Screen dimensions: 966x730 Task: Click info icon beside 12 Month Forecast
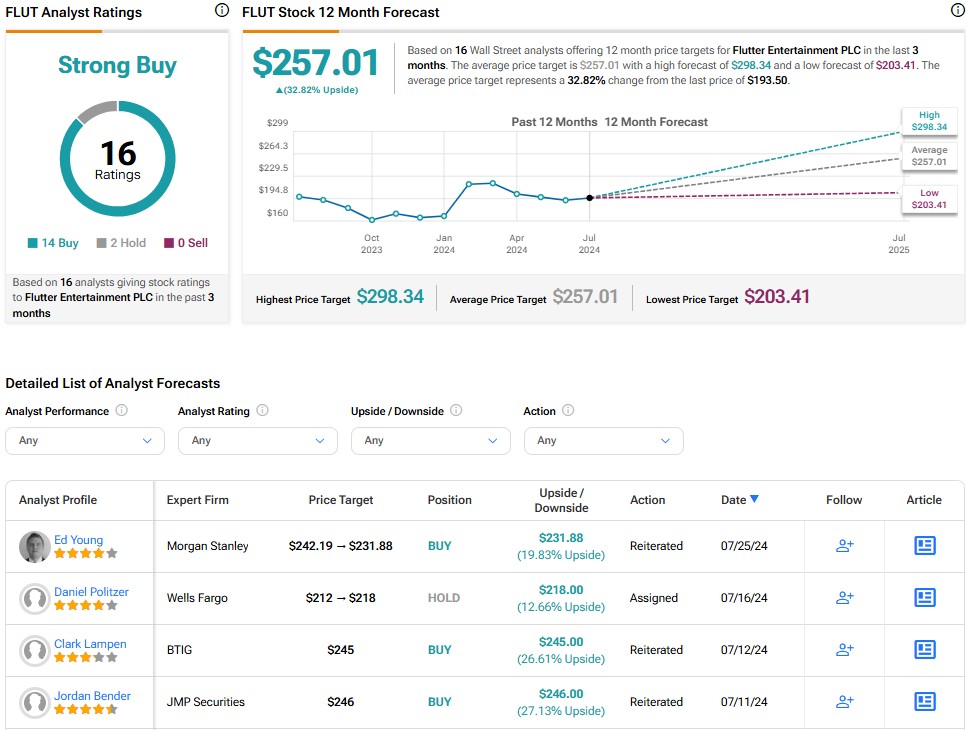click(956, 11)
